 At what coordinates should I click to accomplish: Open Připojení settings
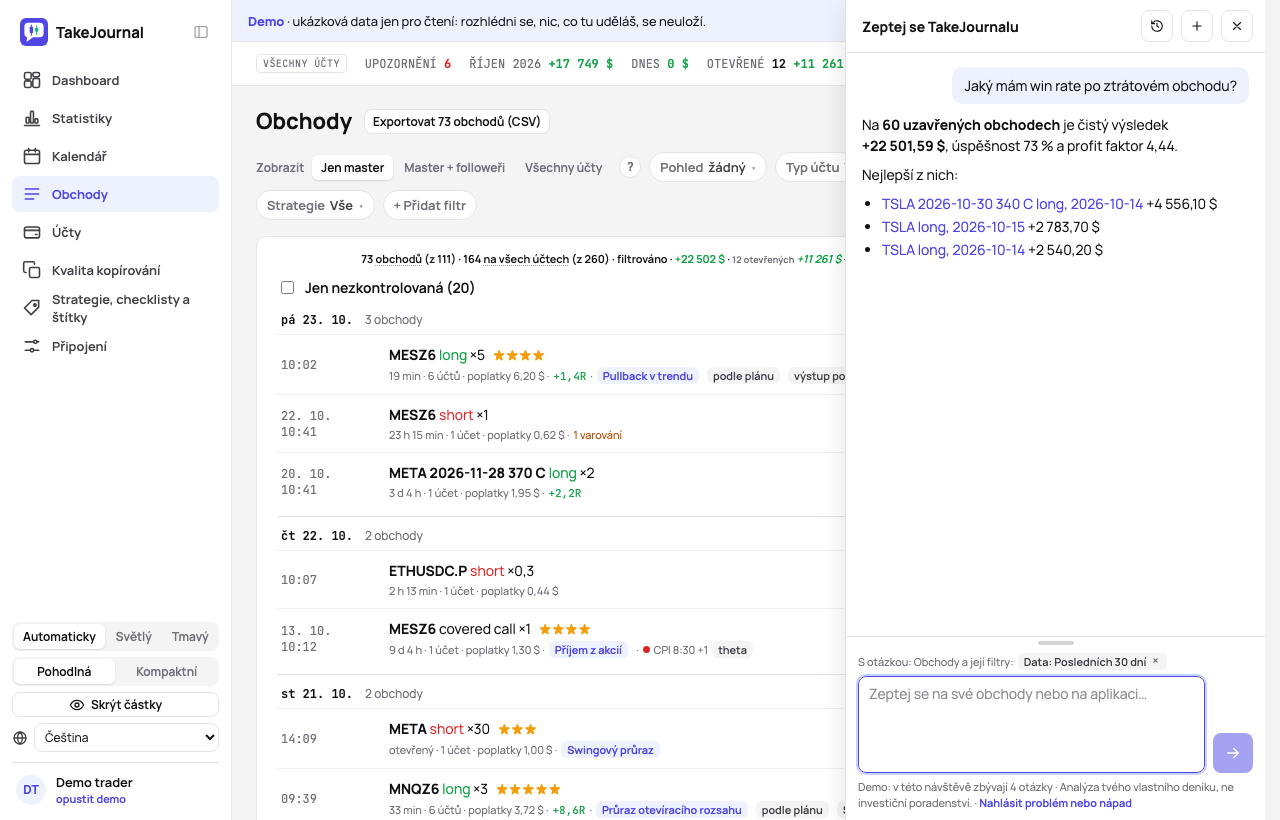click(x=115, y=346)
